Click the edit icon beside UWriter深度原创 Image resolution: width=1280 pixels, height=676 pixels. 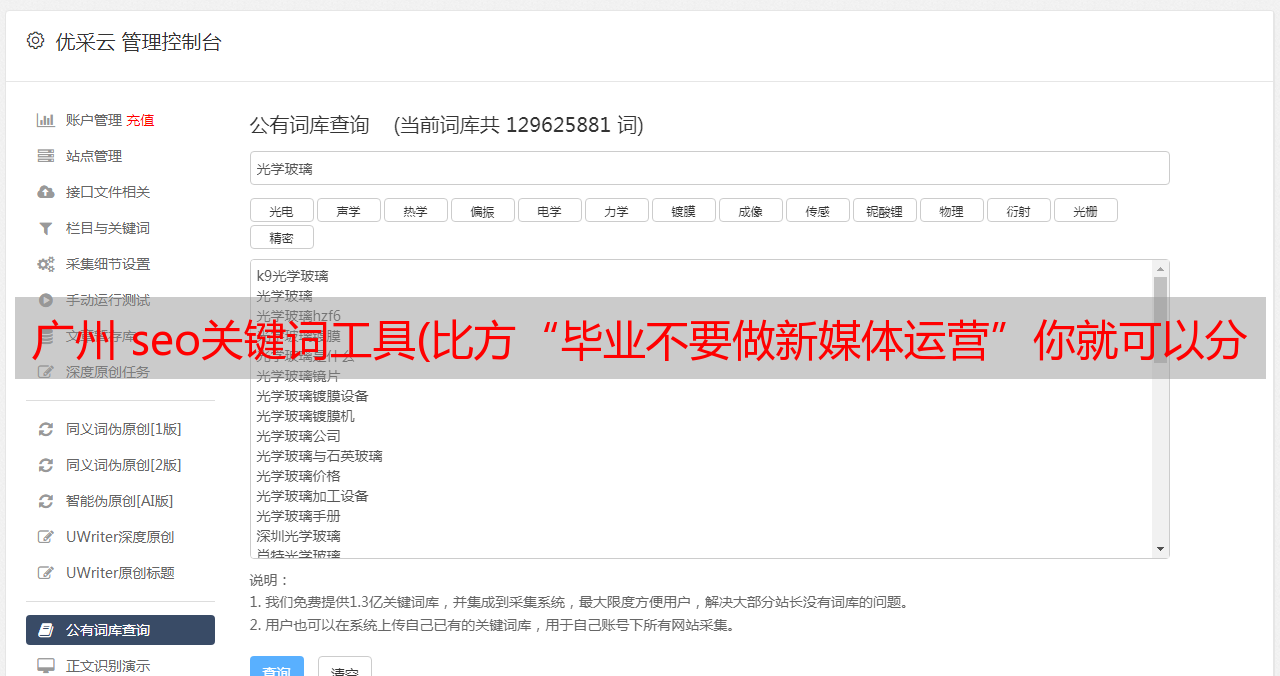(x=45, y=537)
